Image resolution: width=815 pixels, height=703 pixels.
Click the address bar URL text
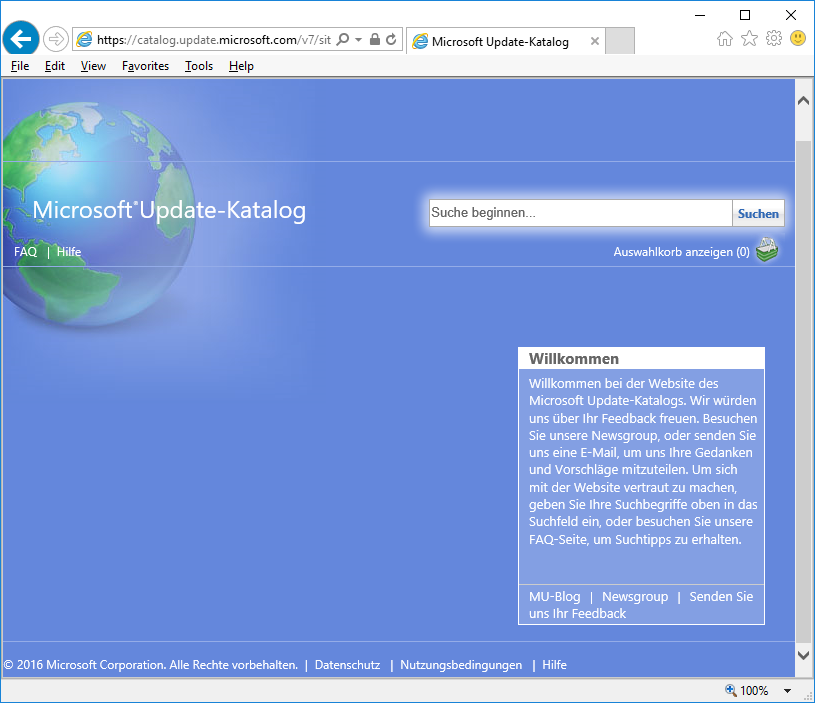214,40
